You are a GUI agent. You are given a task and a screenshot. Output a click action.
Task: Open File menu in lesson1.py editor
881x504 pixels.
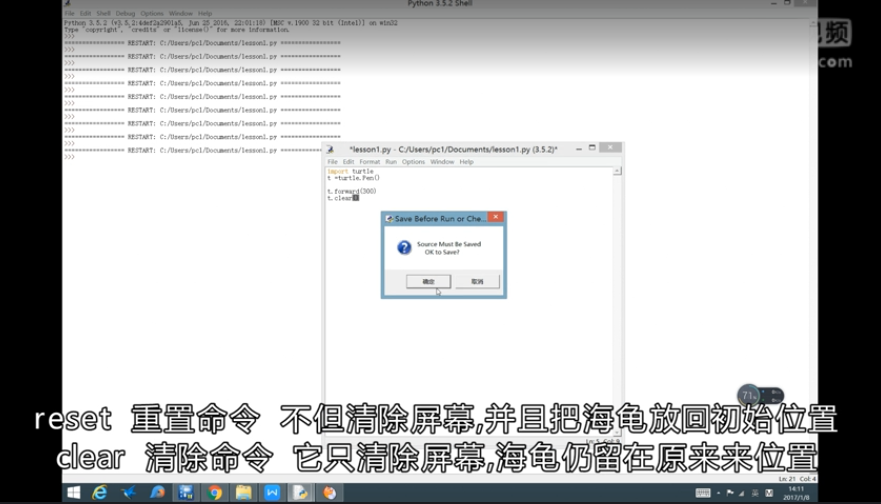coord(333,162)
